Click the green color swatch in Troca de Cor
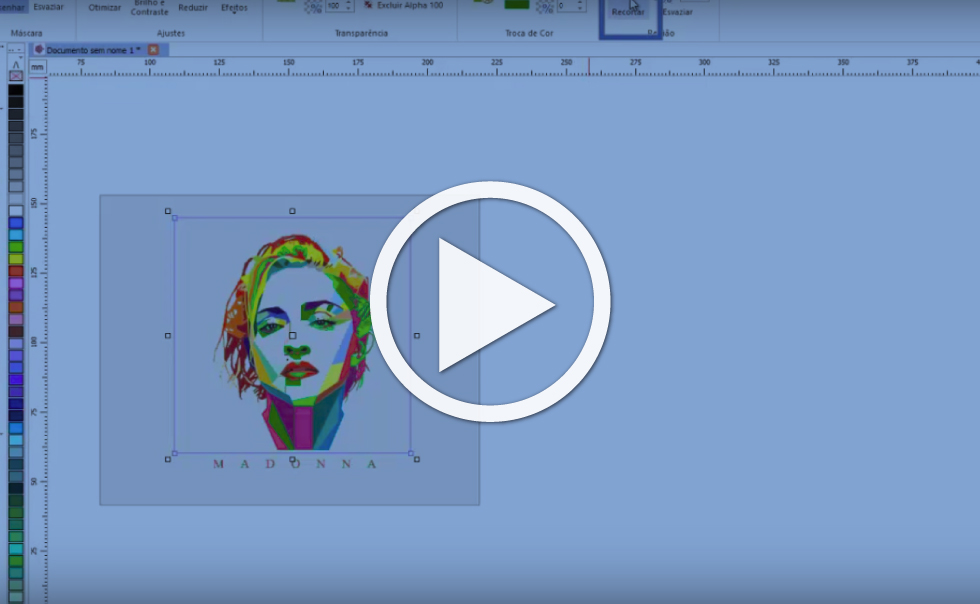This screenshot has width=980, height=604. click(x=517, y=4)
